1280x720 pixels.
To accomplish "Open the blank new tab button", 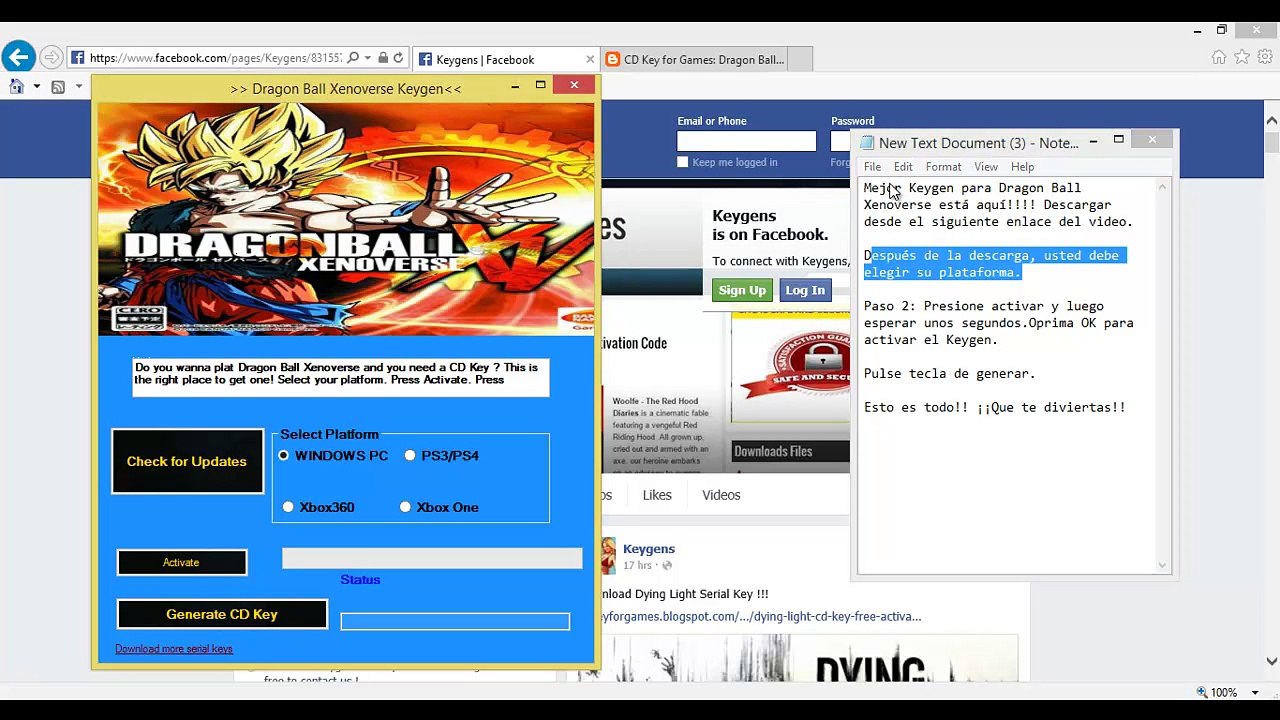I will point(801,59).
